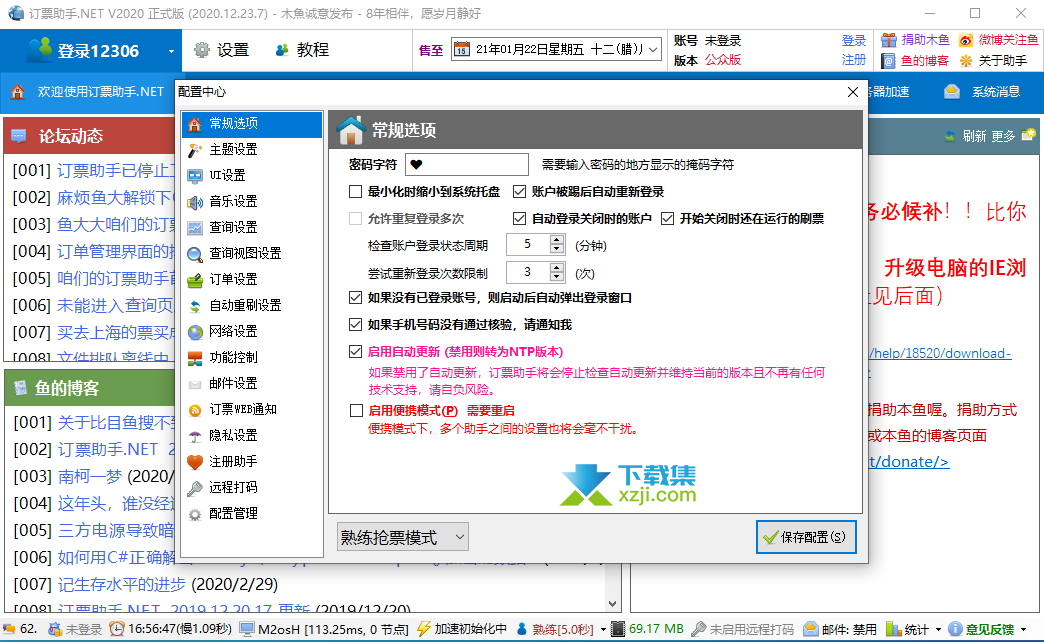Viewport: 1044px width, 642px height.
Task: Expand 登录12306 dropdown arrow
Action: click(x=171, y=51)
